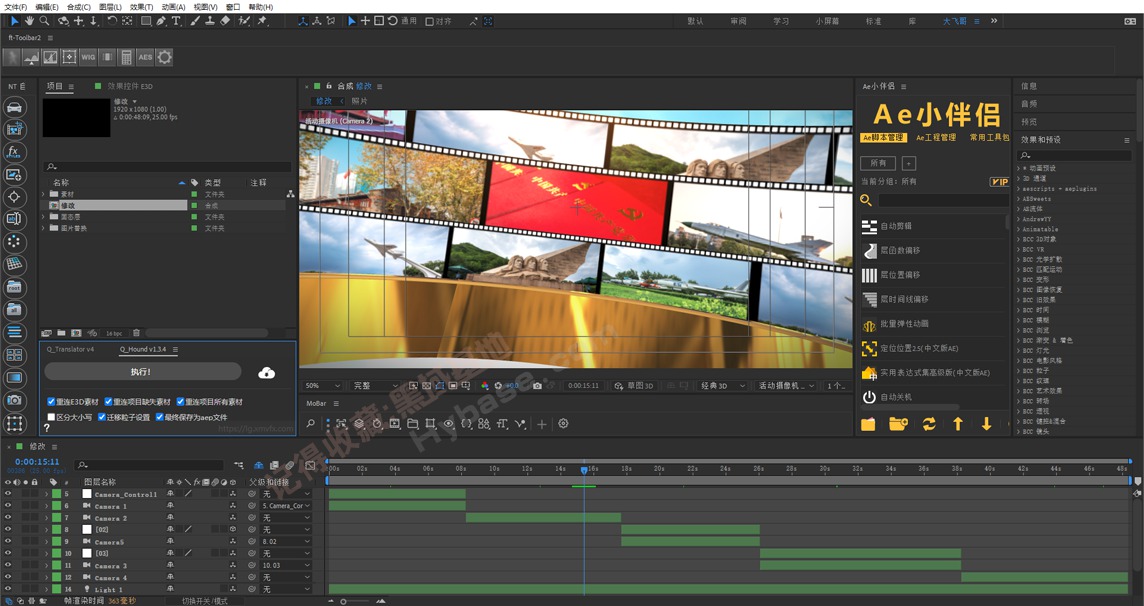Hide the Camera_Control1 layer
This screenshot has height=606, width=1144.
8,494
